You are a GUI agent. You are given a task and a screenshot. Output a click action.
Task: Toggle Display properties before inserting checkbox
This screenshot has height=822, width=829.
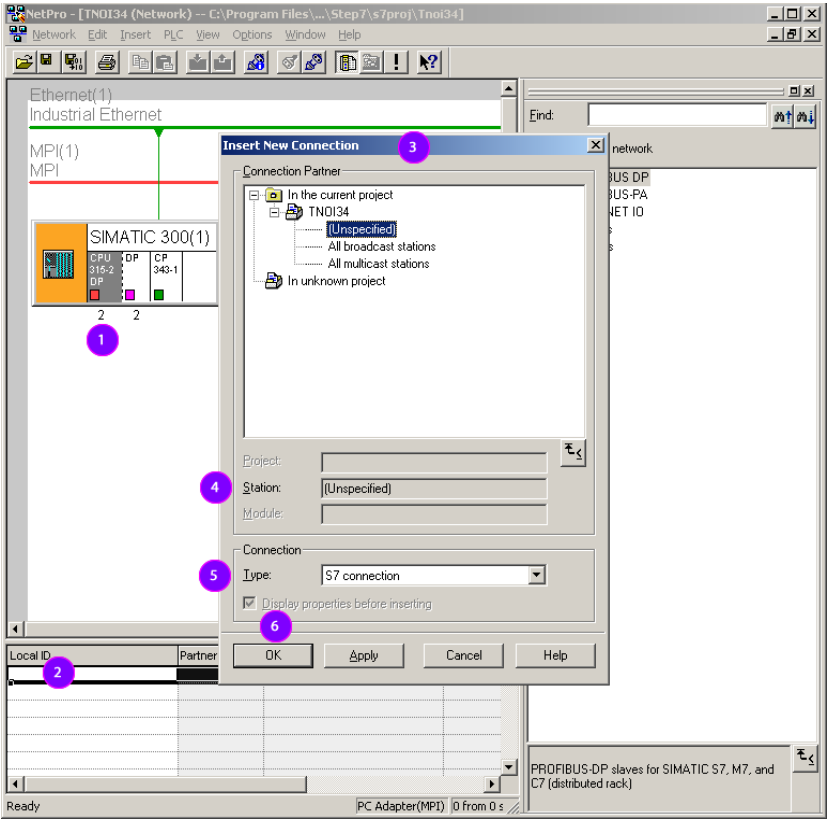coord(250,603)
